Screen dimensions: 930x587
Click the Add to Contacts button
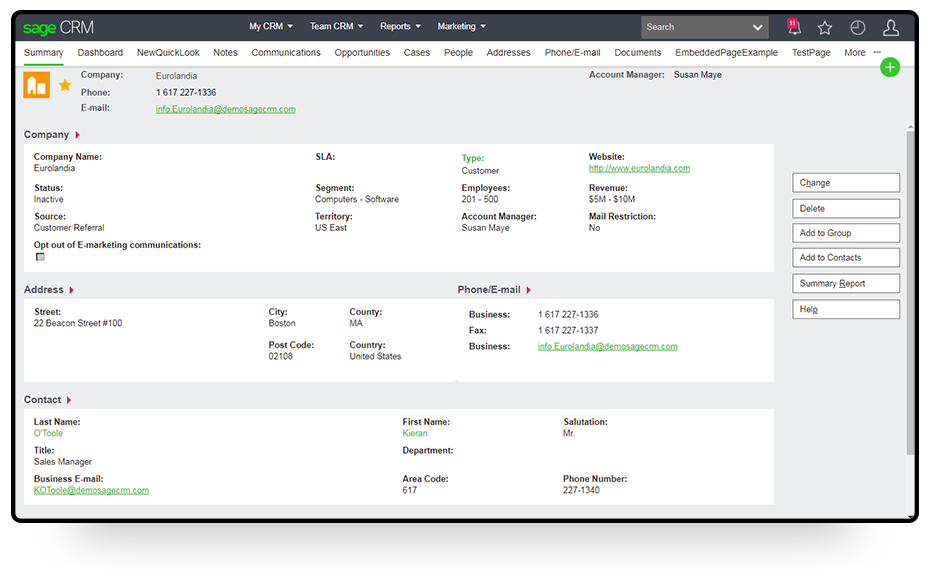(x=846, y=257)
